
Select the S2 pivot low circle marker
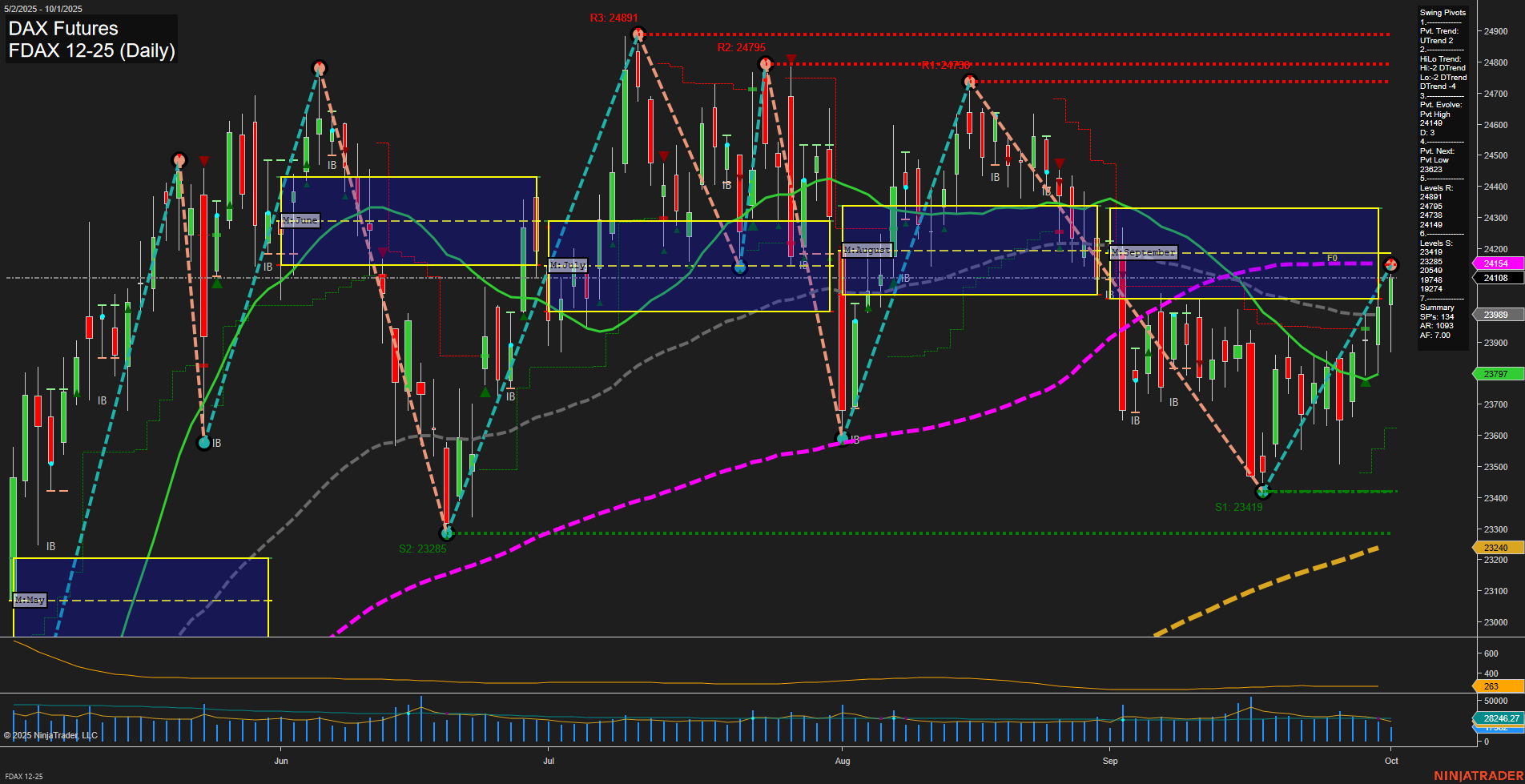(x=446, y=533)
